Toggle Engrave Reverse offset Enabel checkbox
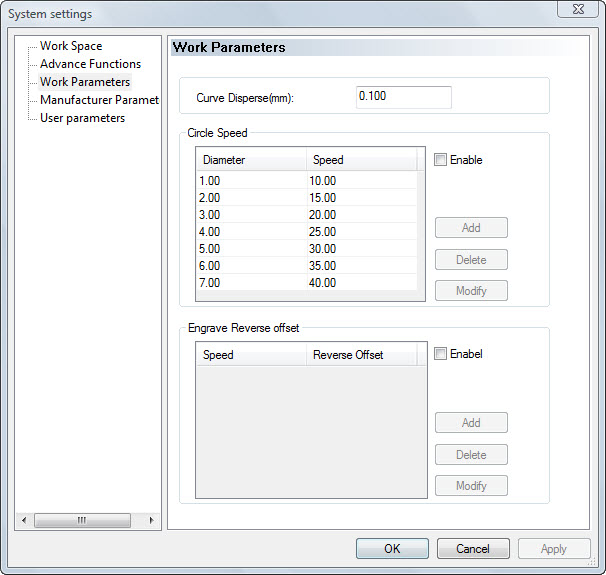The width and height of the screenshot is (606, 575). tap(441, 354)
